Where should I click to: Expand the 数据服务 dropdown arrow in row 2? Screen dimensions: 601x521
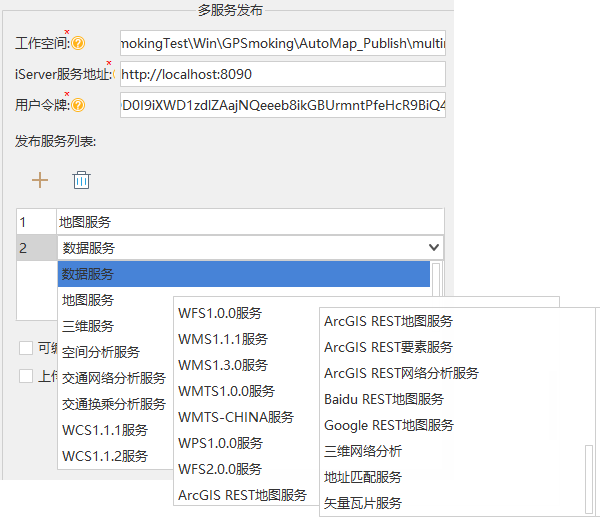433,247
